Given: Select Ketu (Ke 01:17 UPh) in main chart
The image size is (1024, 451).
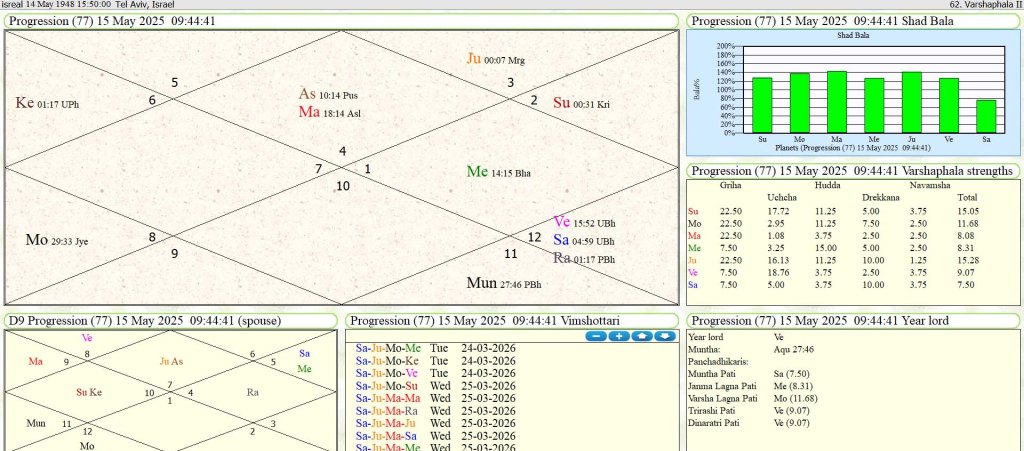Looking at the screenshot, I should tap(51, 103).
